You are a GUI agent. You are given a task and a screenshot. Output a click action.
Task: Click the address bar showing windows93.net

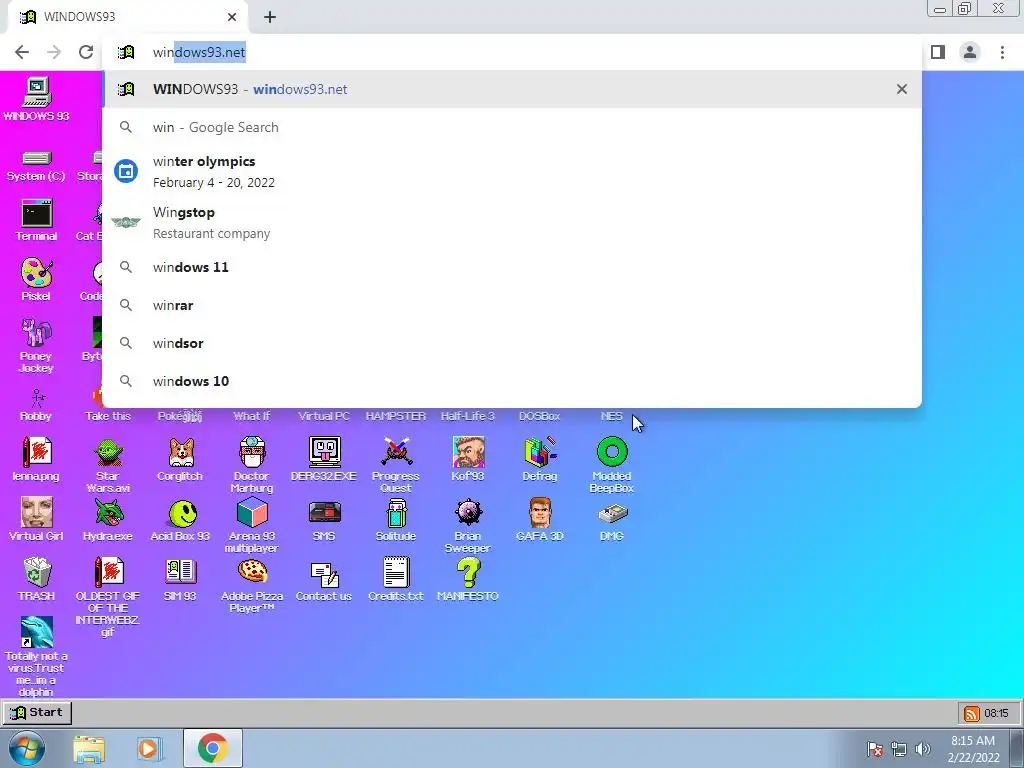[x=512, y=52]
